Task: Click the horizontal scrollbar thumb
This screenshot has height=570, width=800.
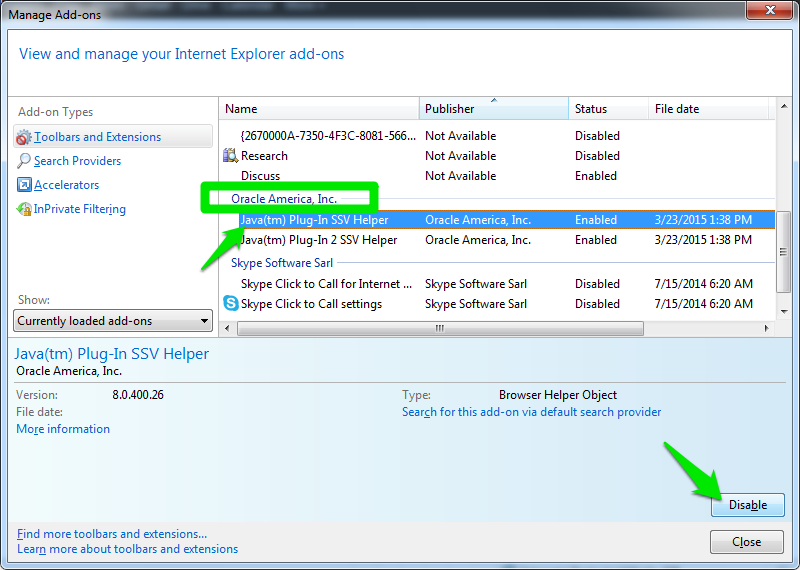Action: (440, 328)
